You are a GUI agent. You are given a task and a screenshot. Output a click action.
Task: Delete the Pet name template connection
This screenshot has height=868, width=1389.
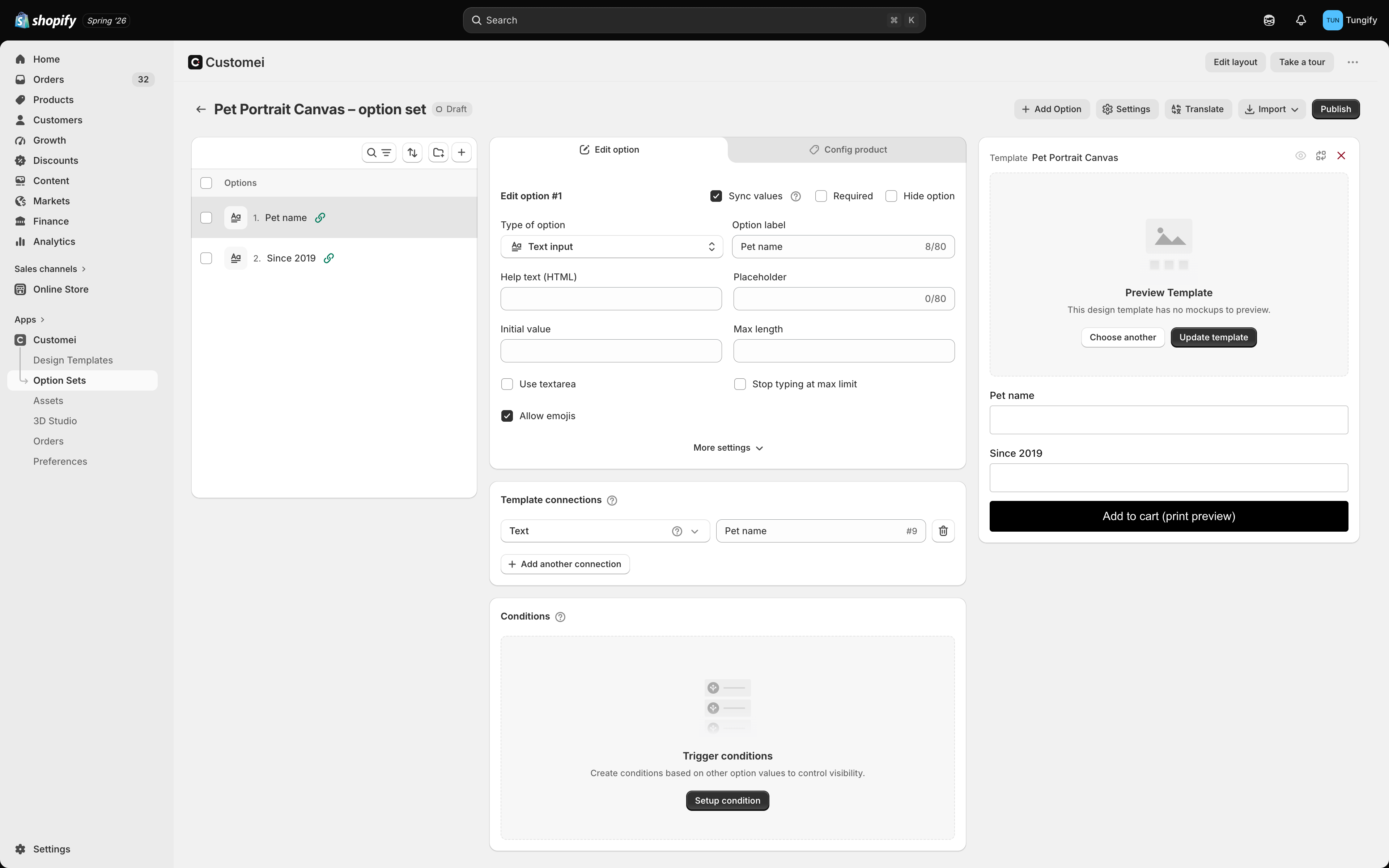(943, 531)
